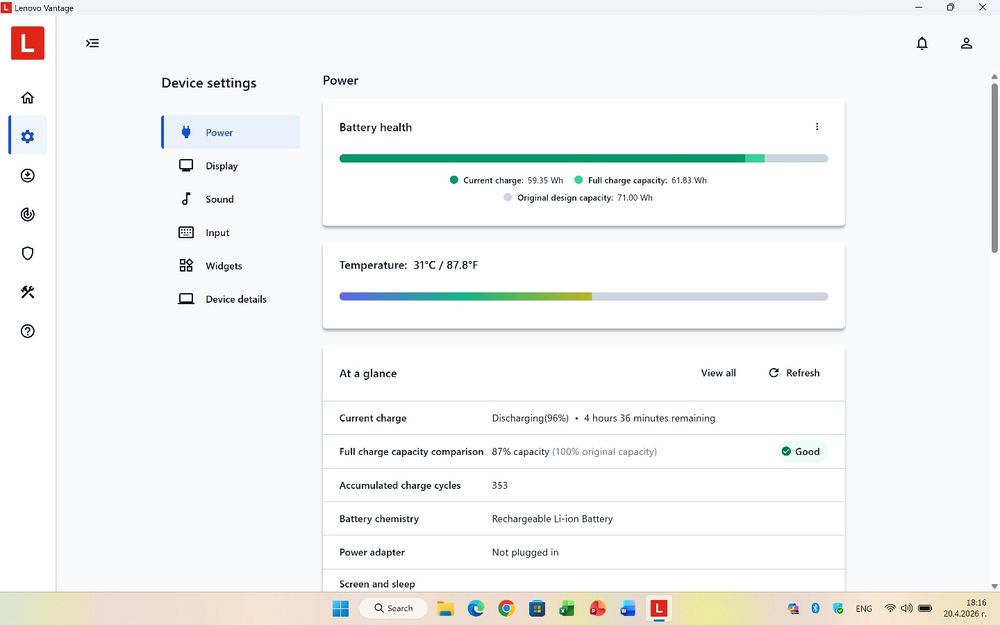This screenshot has width=1000, height=625.
Task: Select the Power tab in Device settings
Action: pyautogui.click(x=231, y=132)
